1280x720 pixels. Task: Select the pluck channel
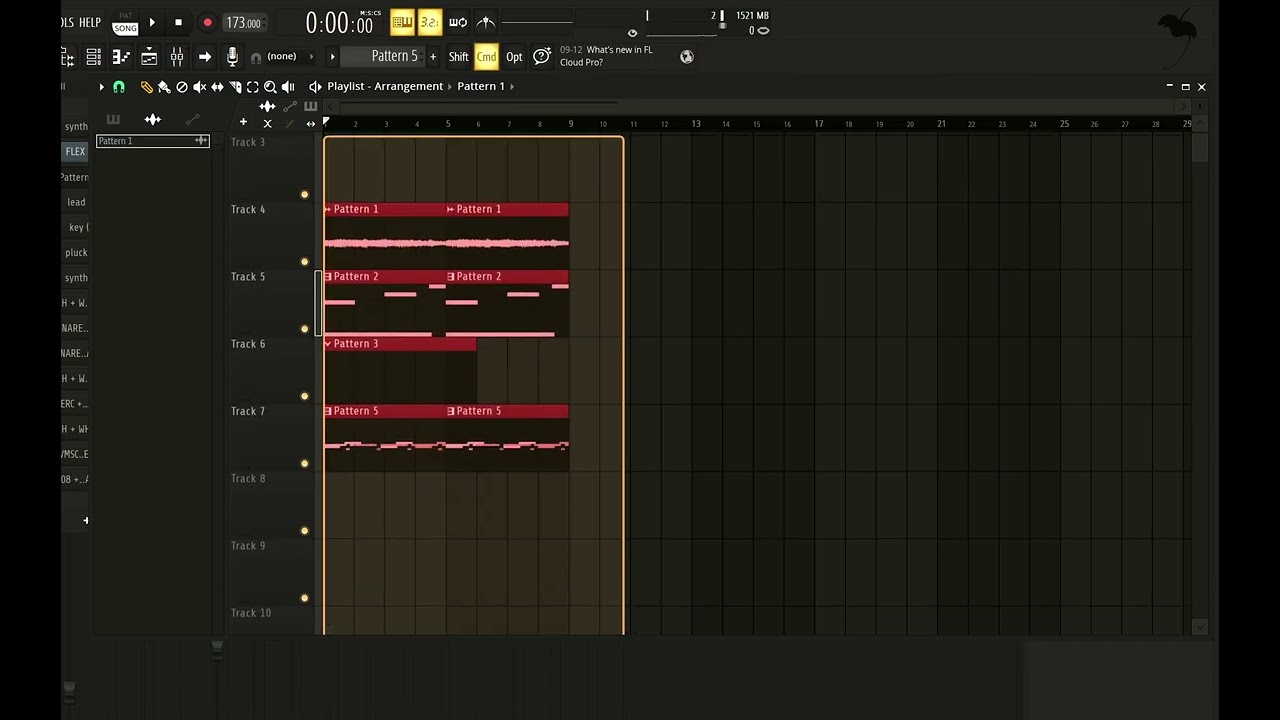75,252
